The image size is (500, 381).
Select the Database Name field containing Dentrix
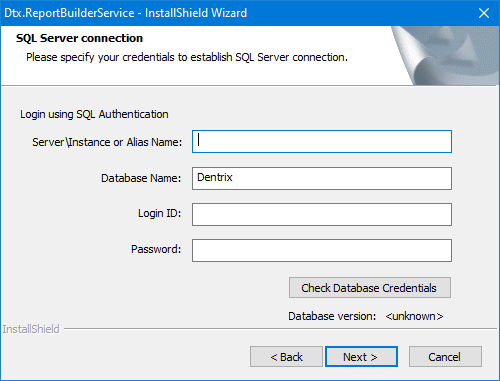322,178
